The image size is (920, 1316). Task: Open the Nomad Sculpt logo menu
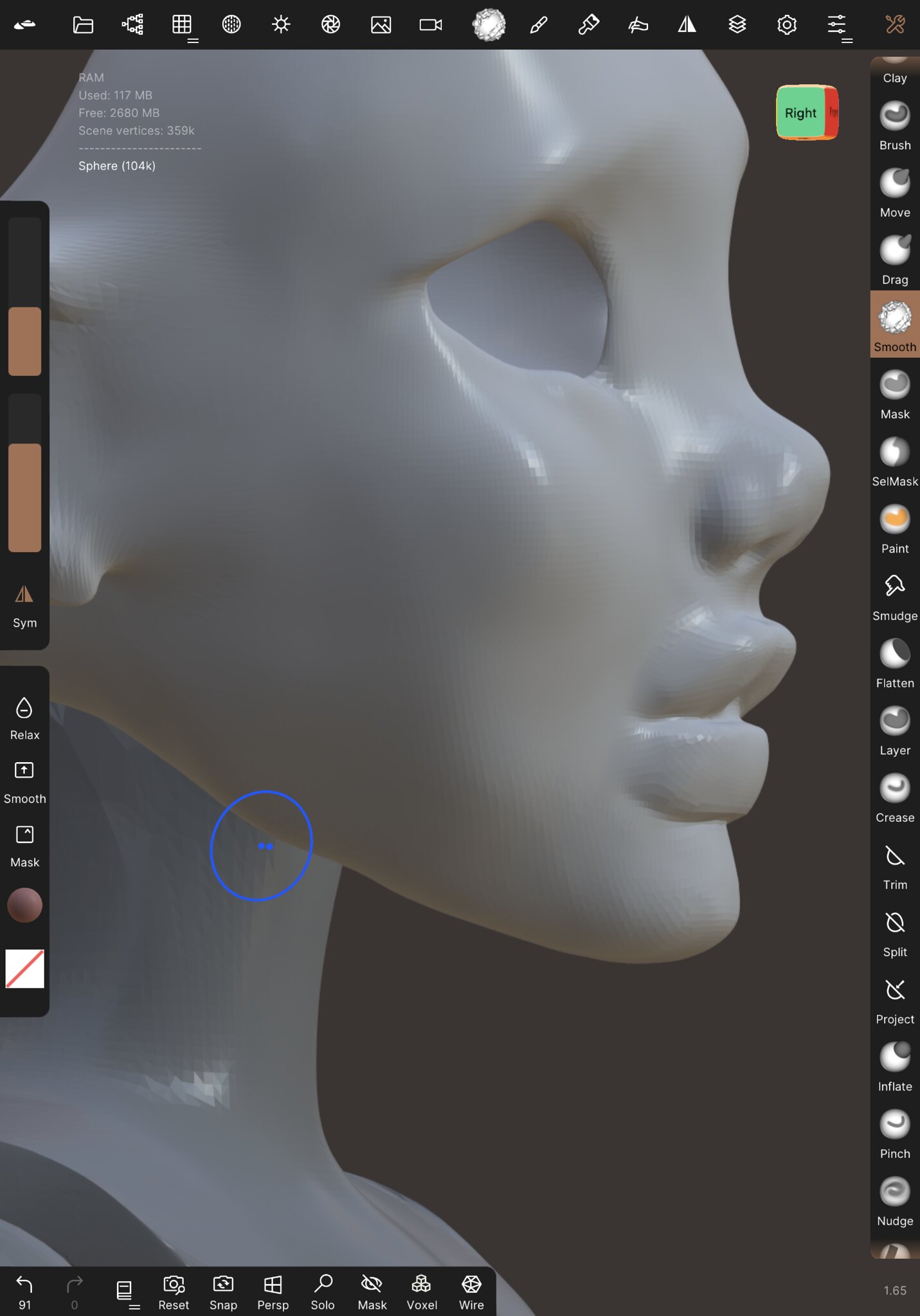[x=24, y=24]
